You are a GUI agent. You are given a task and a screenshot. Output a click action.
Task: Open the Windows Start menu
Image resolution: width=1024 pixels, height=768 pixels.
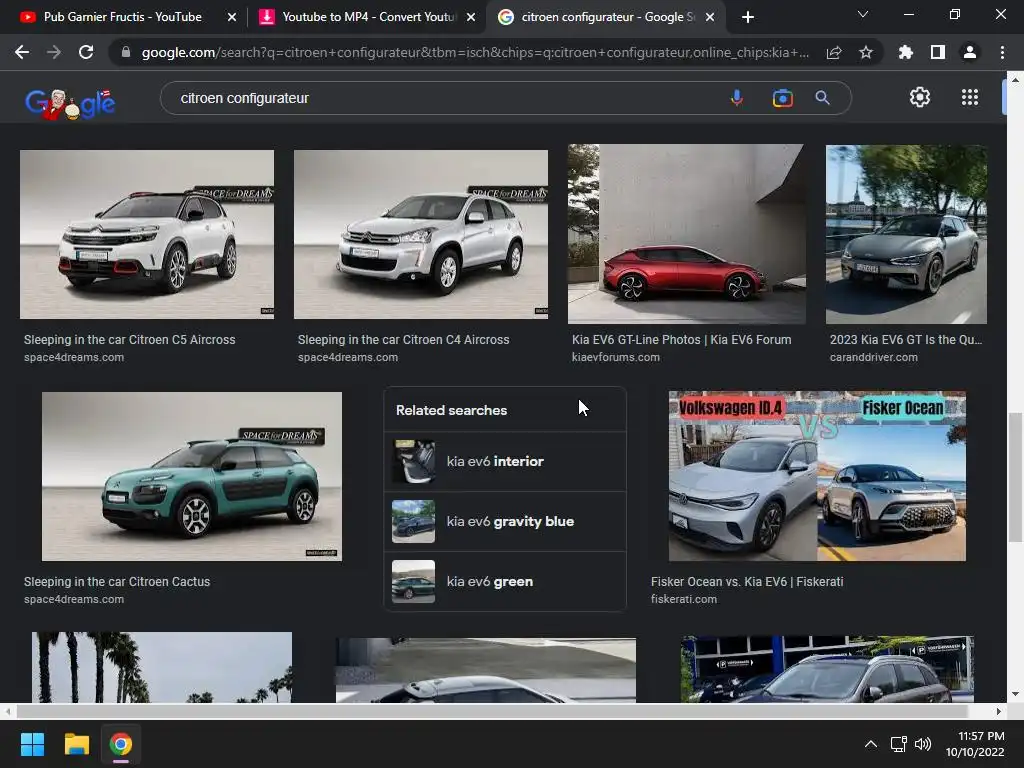click(32, 744)
